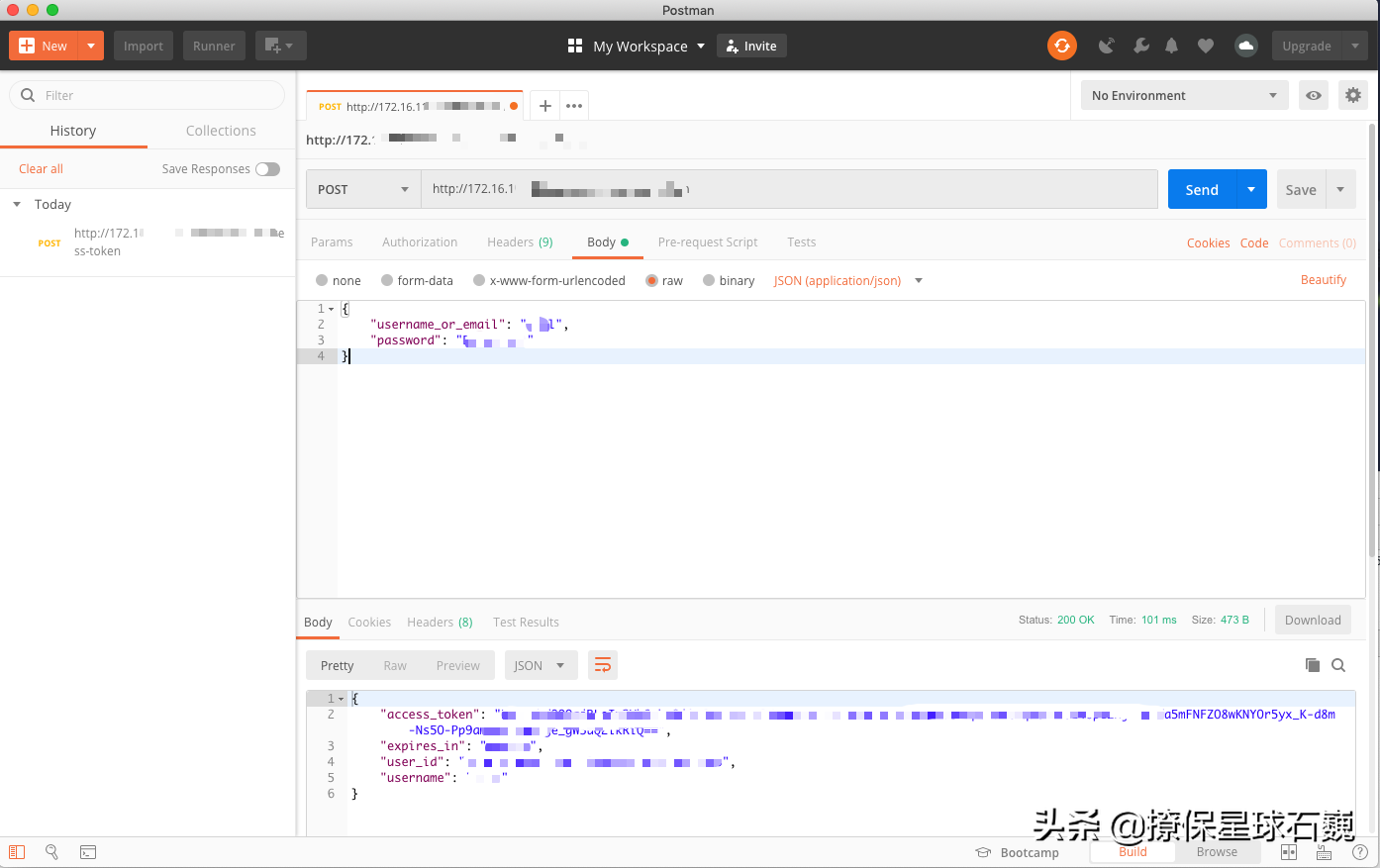
Task: Toggle the Save Responses switch
Action: [267, 169]
